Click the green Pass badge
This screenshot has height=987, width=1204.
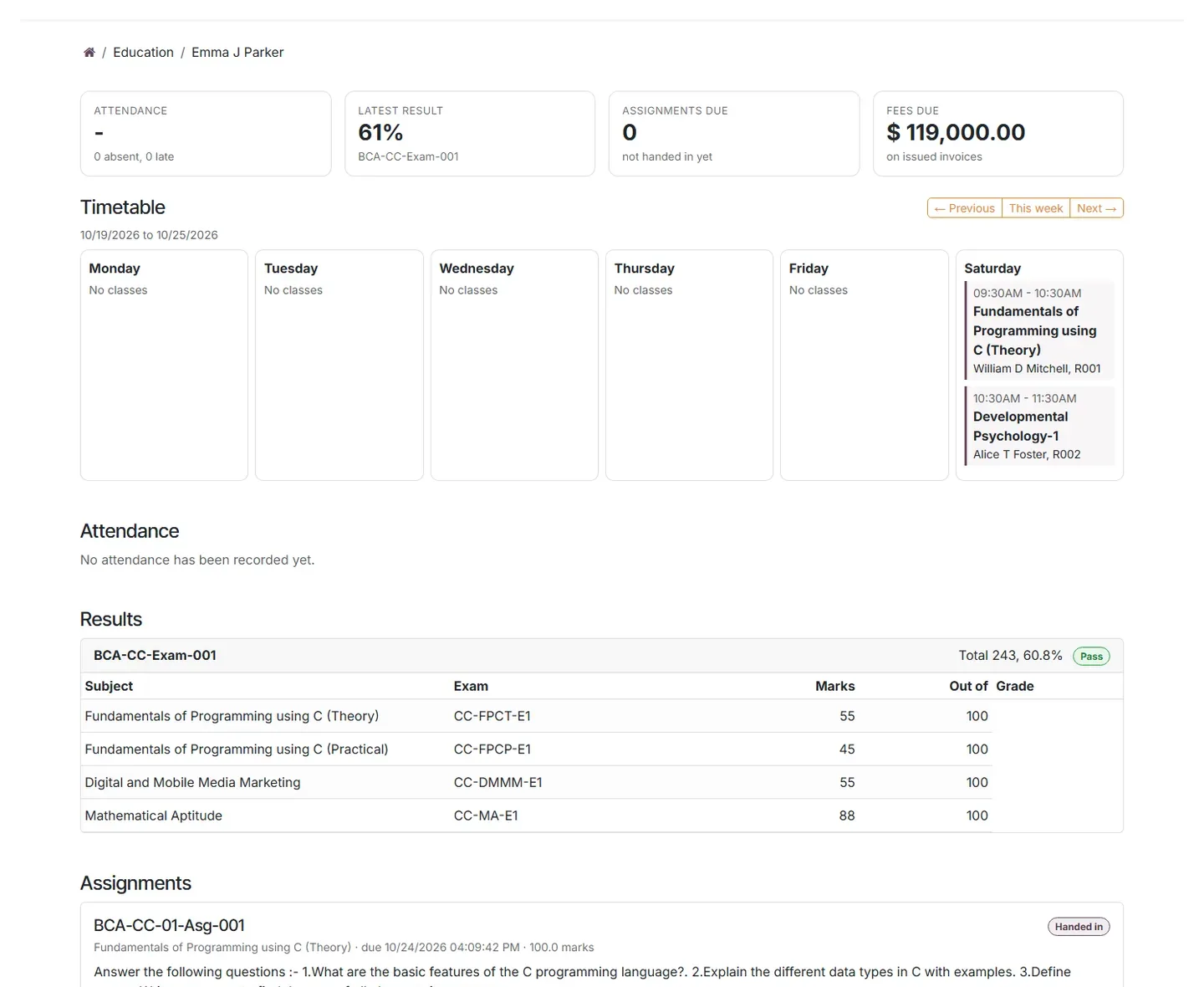[1091, 657]
